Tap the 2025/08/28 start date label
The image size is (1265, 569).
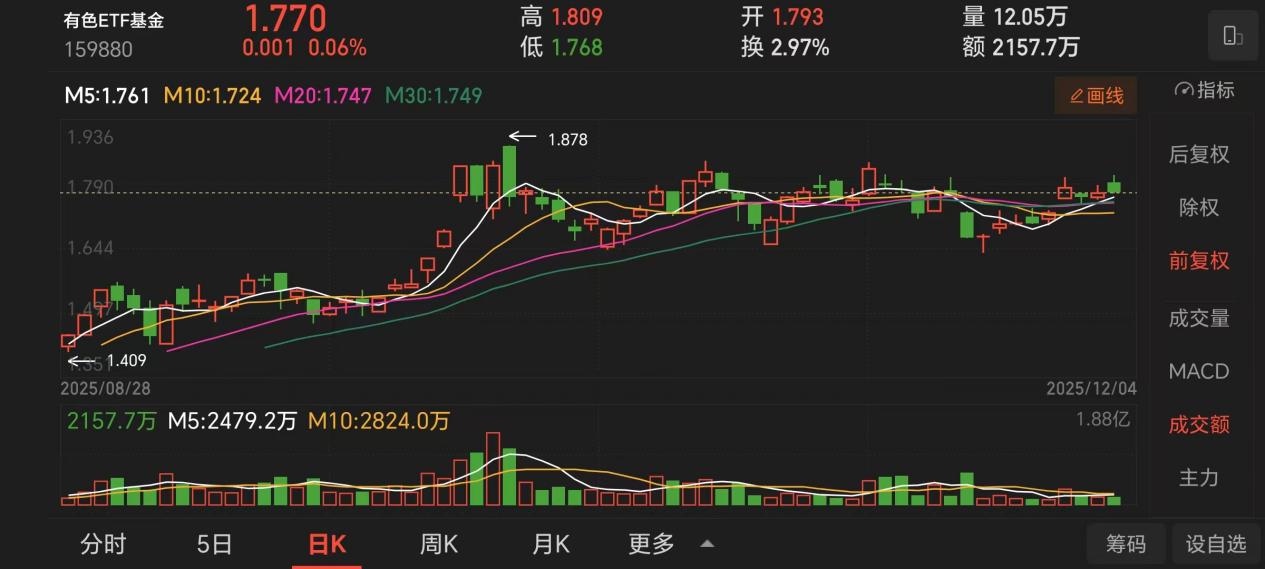[x=105, y=388]
